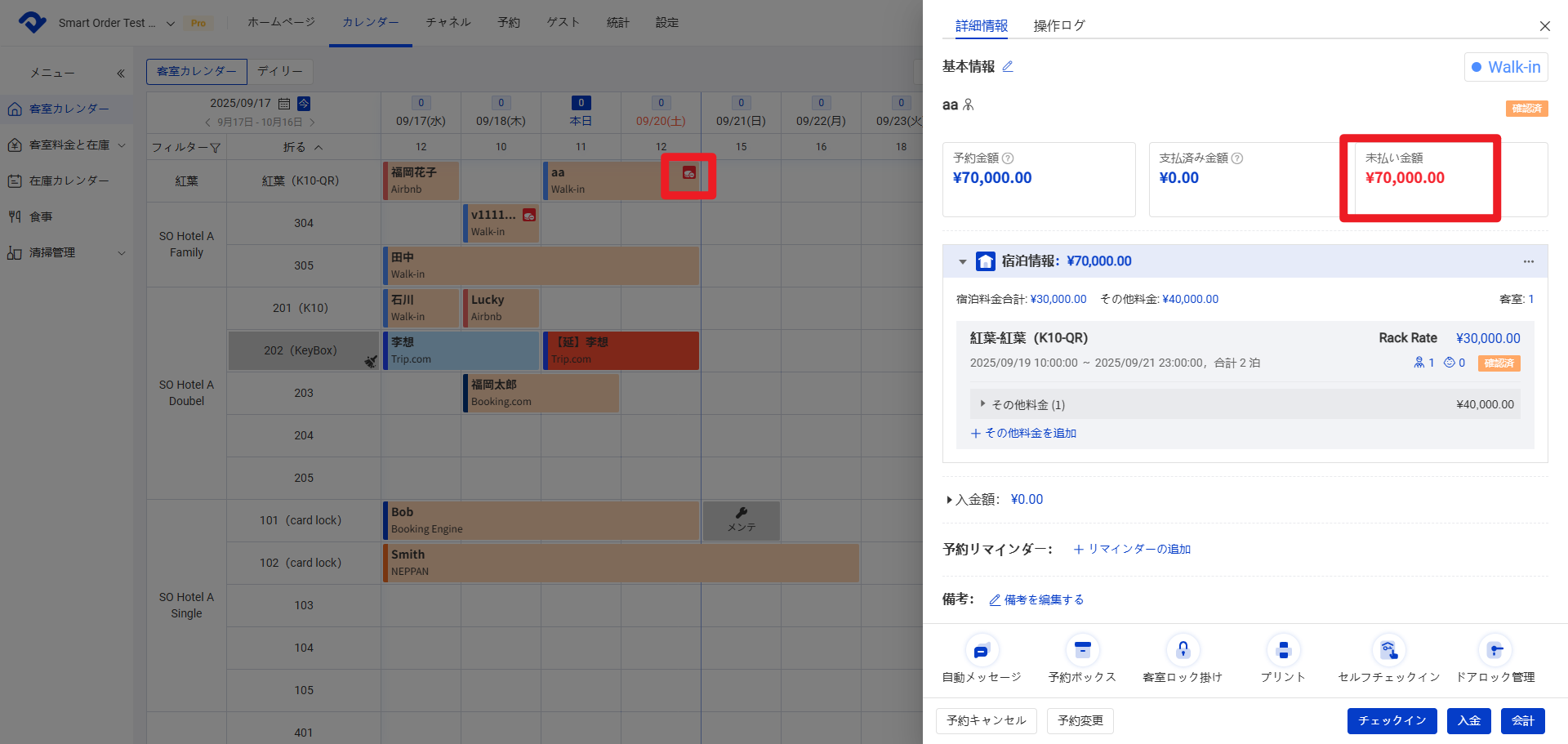Click the プリント printer icon
Screen dimensions: 1568x744
click(1283, 651)
